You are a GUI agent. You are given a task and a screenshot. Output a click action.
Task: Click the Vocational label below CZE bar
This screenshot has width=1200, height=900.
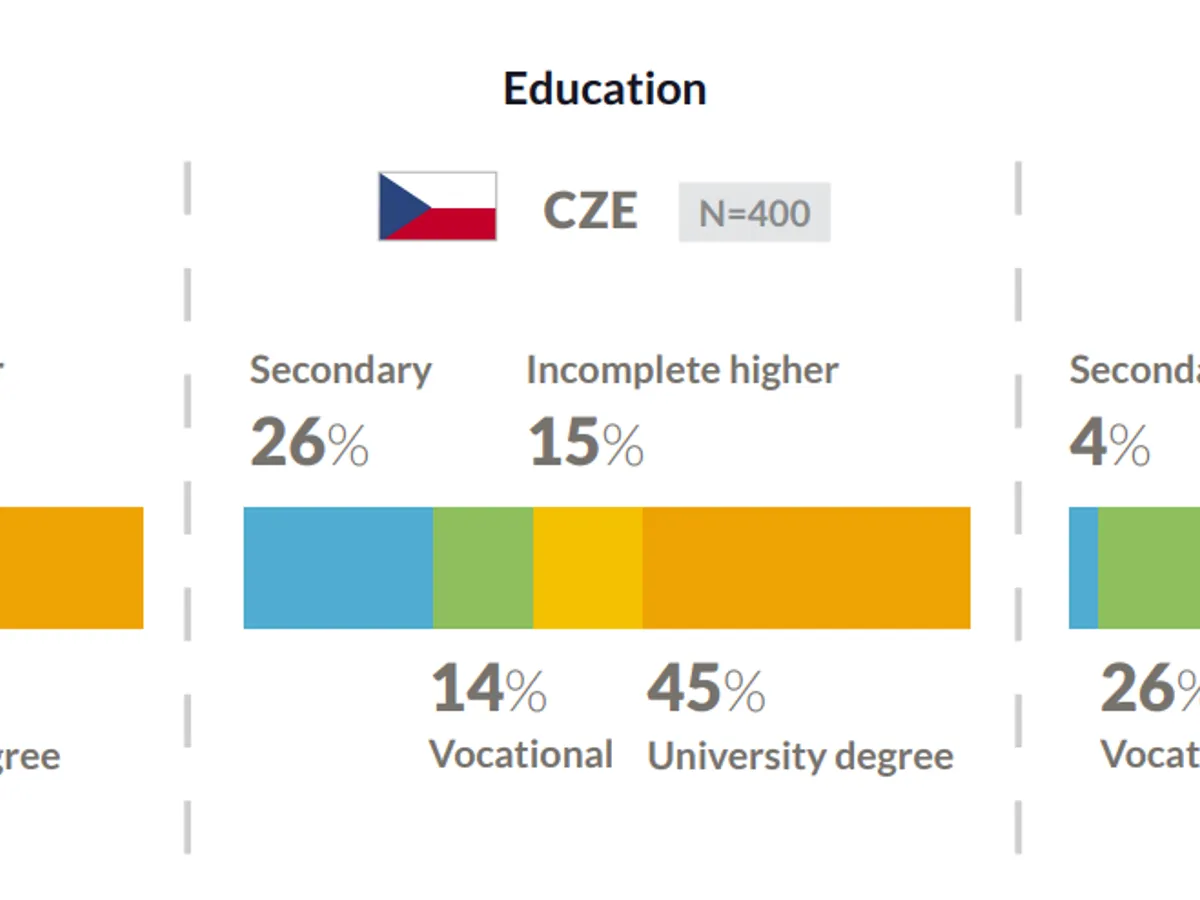521,754
